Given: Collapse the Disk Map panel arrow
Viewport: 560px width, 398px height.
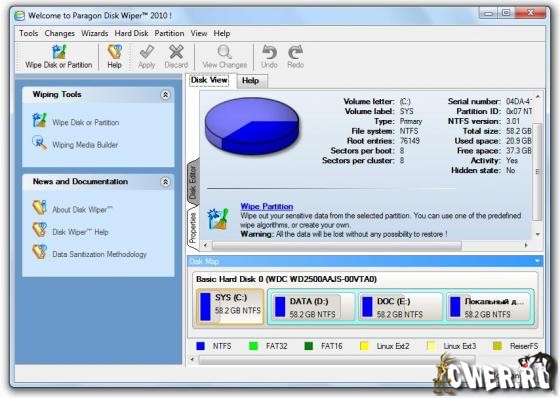Looking at the screenshot, I should (537, 261).
